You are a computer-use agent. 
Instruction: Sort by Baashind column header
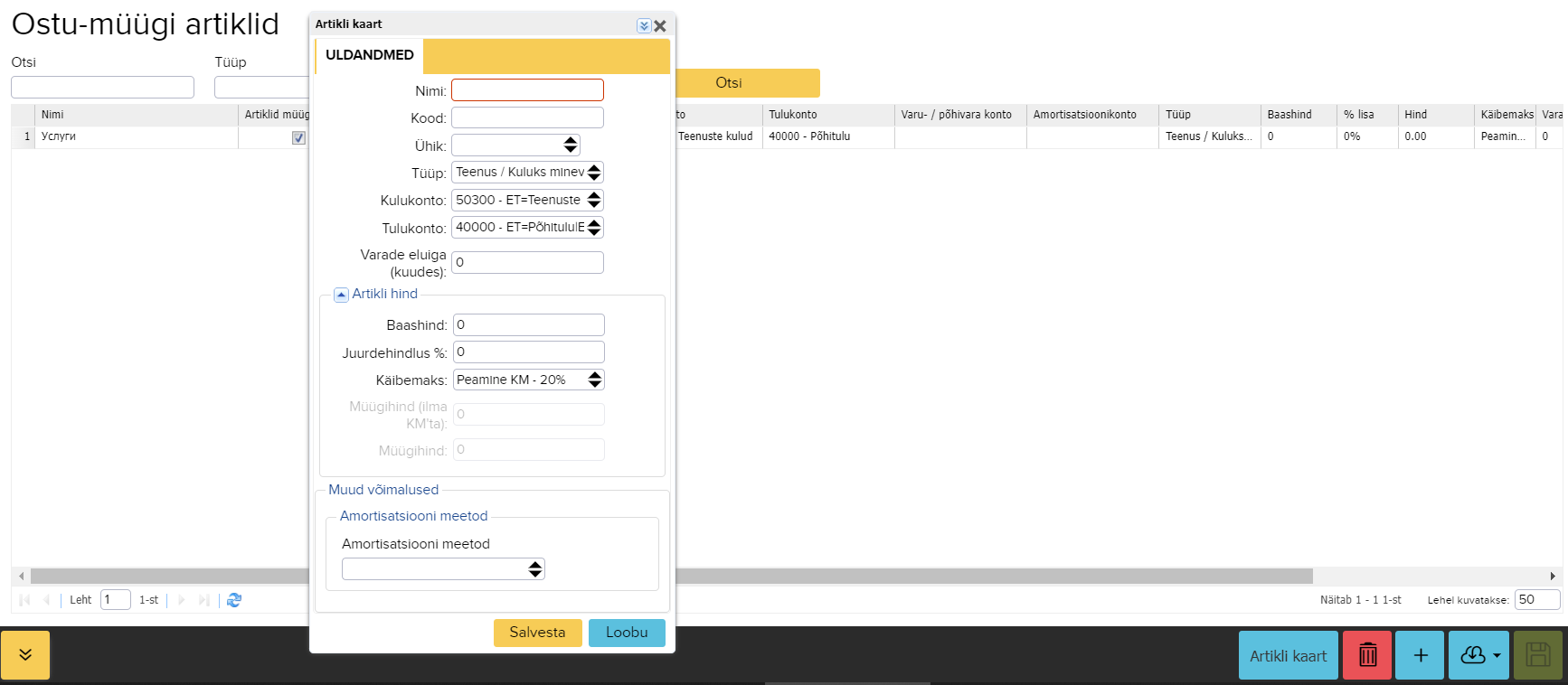point(1299,115)
